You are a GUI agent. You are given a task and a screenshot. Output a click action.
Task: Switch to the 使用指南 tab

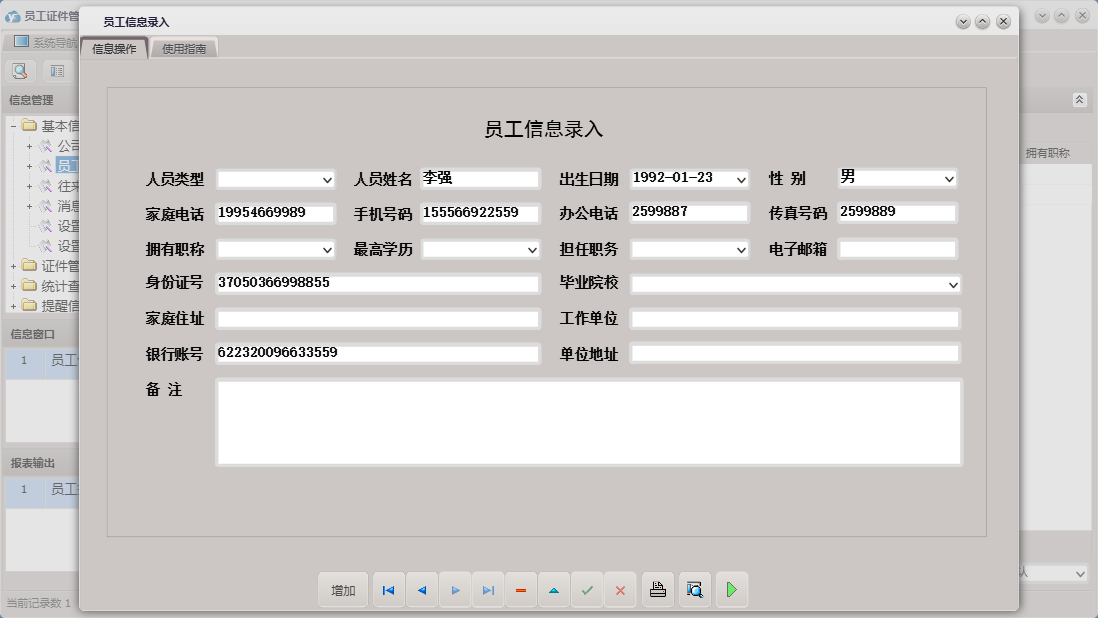[184, 46]
